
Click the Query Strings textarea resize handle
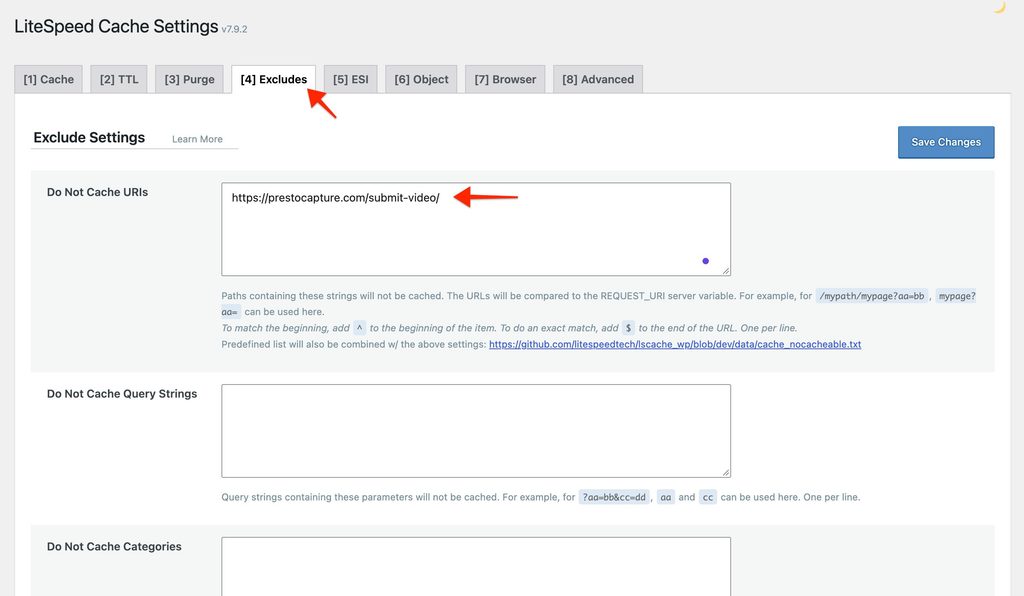pos(726,472)
